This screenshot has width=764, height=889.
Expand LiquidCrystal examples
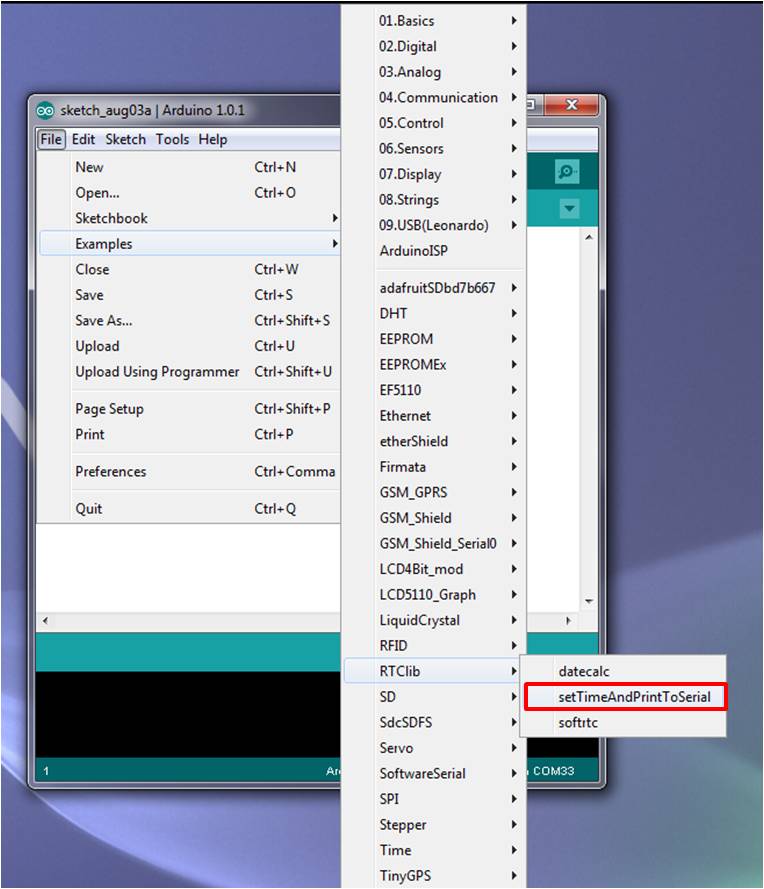pyautogui.click(x=434, y=620)
